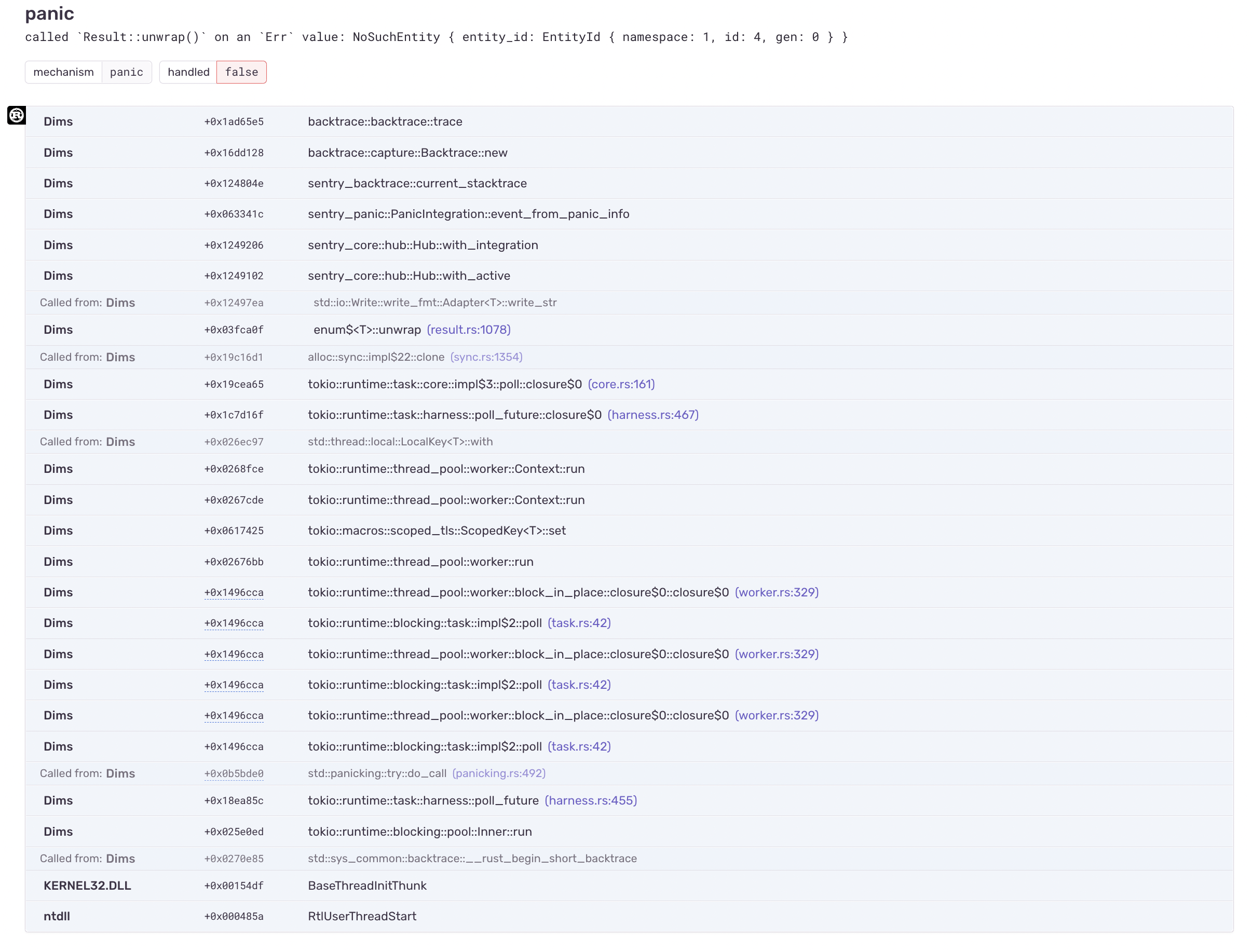
Task: Toggle the handled false tag filter
Action: [241, 72]
